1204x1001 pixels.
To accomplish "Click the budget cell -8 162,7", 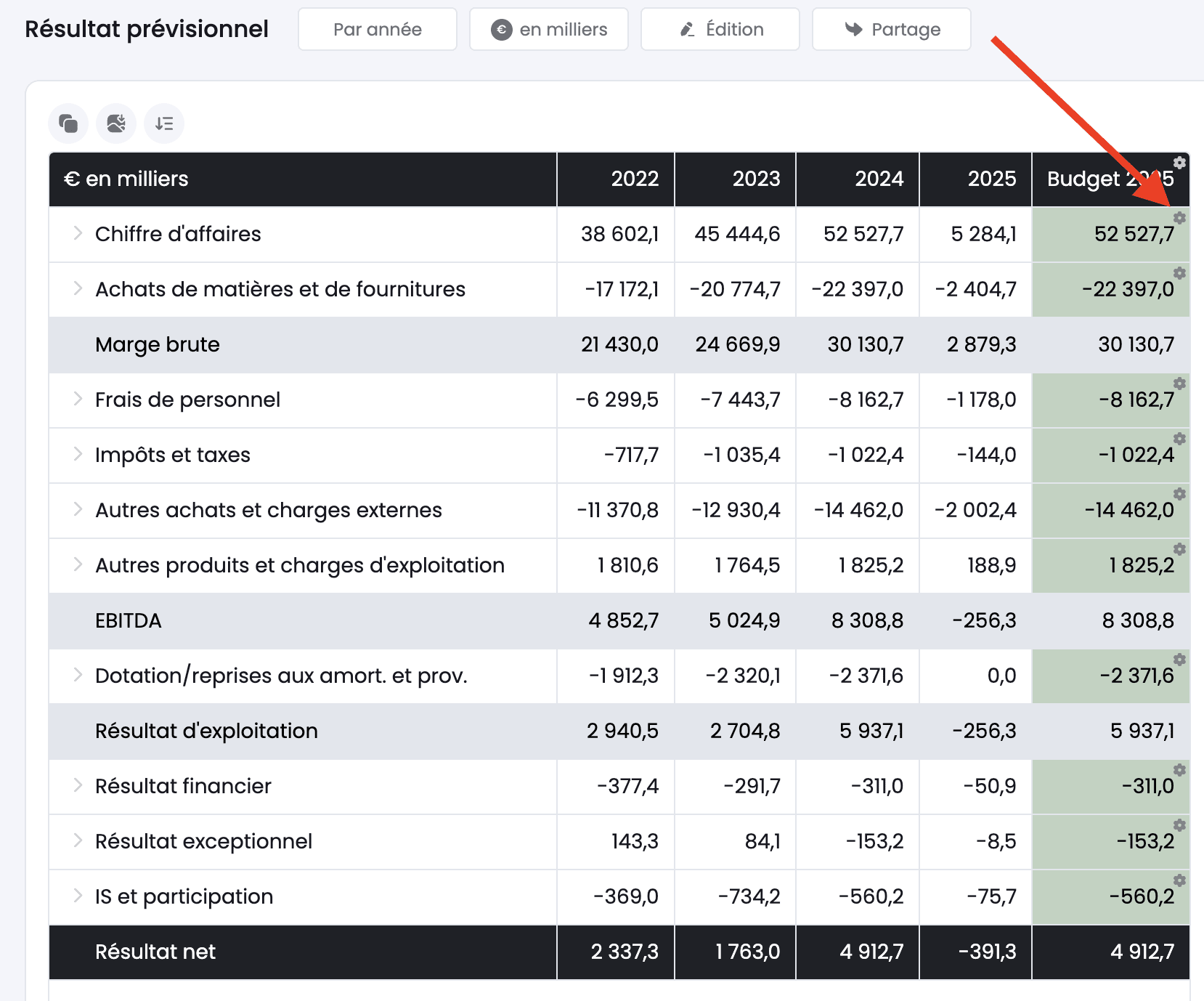I will pyautogui.click(x=1111, y=400).
